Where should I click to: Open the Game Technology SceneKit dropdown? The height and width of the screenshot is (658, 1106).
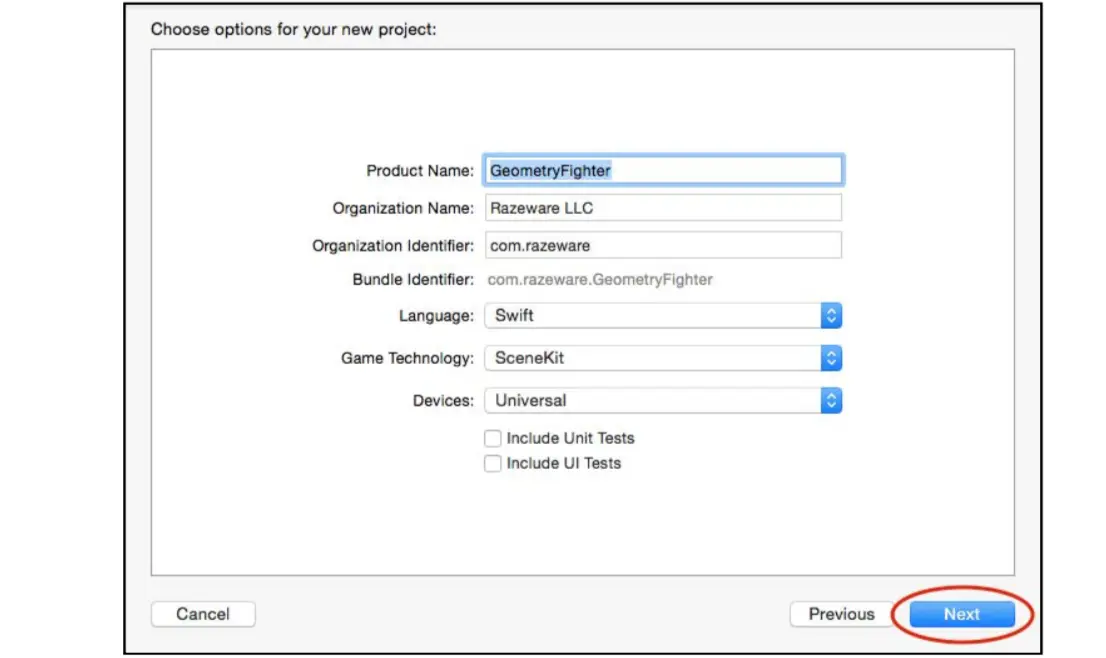click(x=663, y=358)
